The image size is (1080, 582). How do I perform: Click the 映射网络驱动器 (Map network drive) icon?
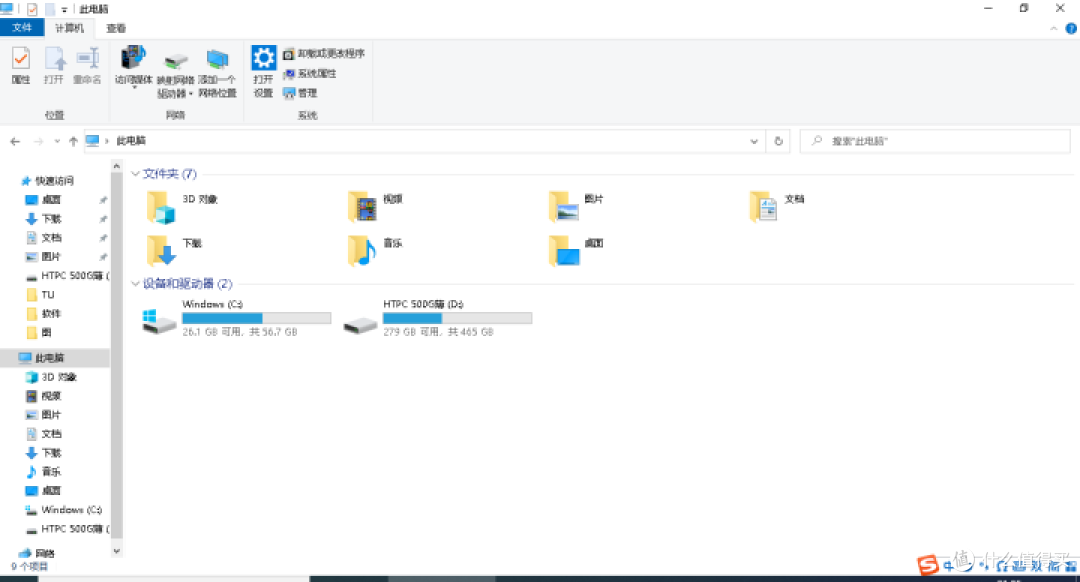tap(176, 74)
